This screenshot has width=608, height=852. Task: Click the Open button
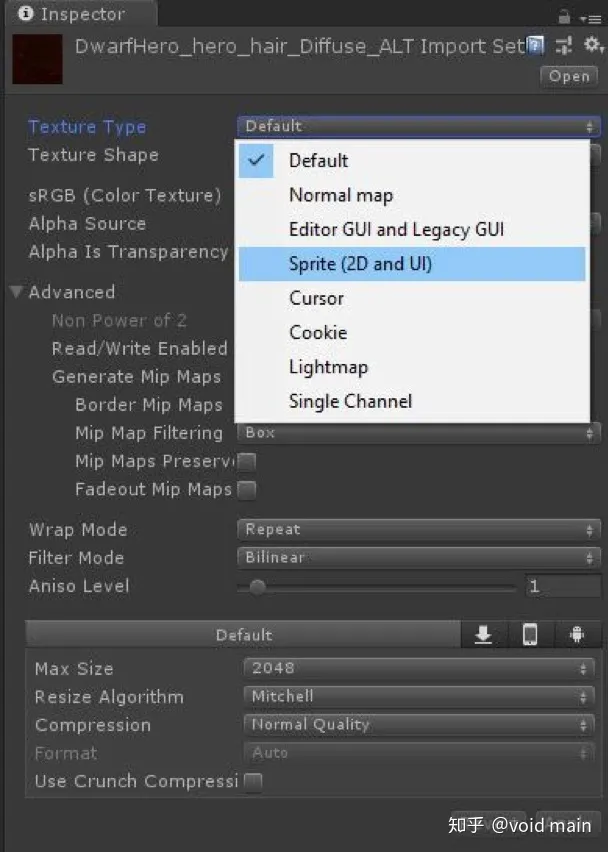568,76
